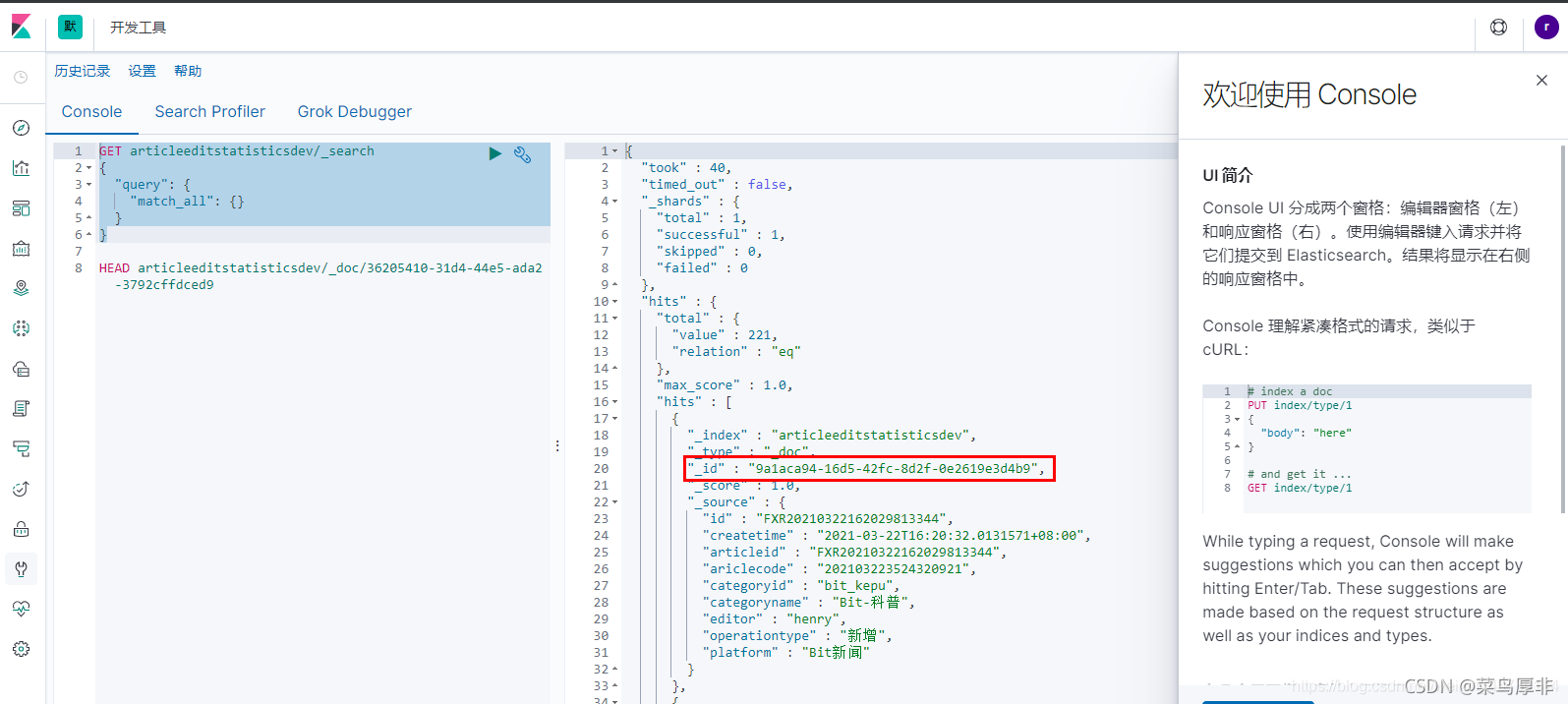
Task: Collapse response root fold at line 1
Action: click(615, 151)
